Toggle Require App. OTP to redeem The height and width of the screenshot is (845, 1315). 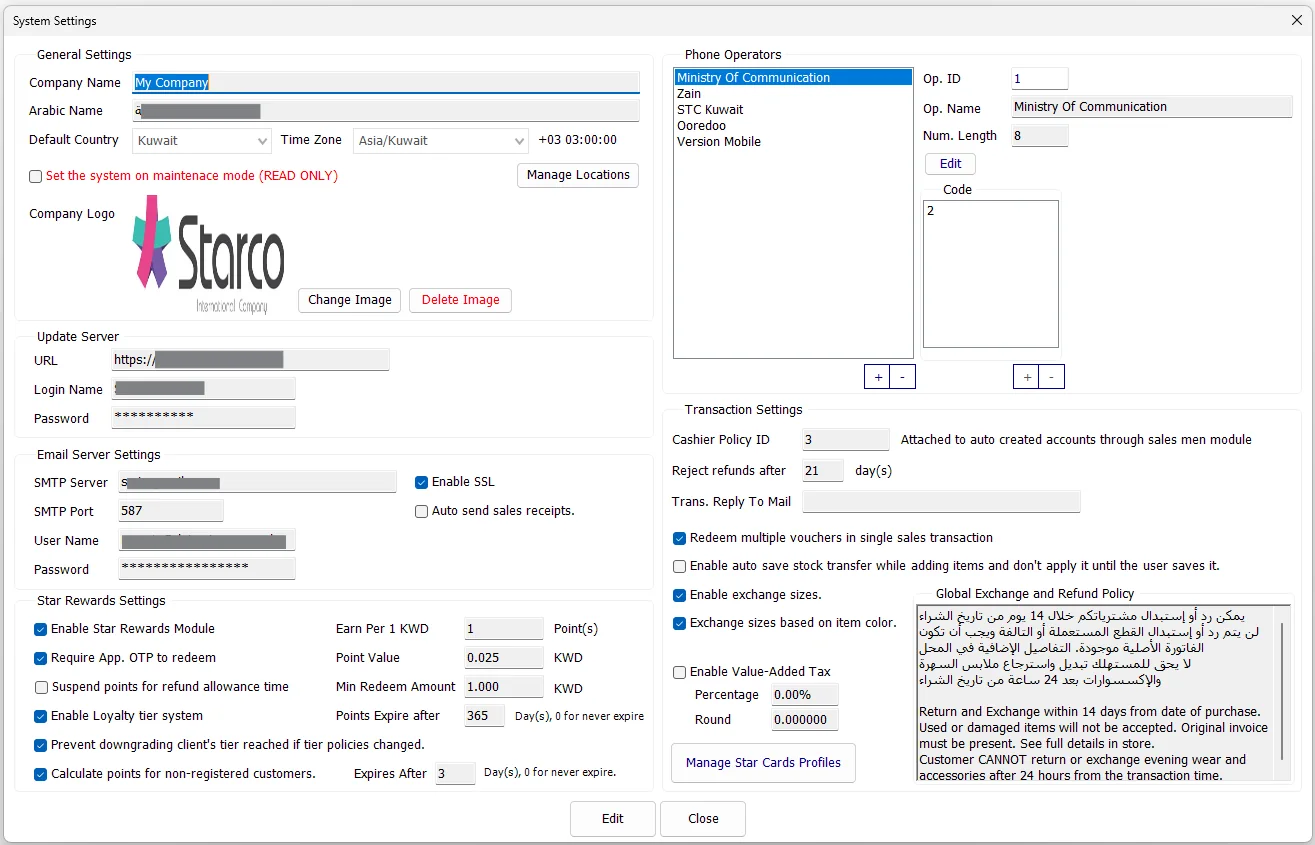(x=41, y=658)
